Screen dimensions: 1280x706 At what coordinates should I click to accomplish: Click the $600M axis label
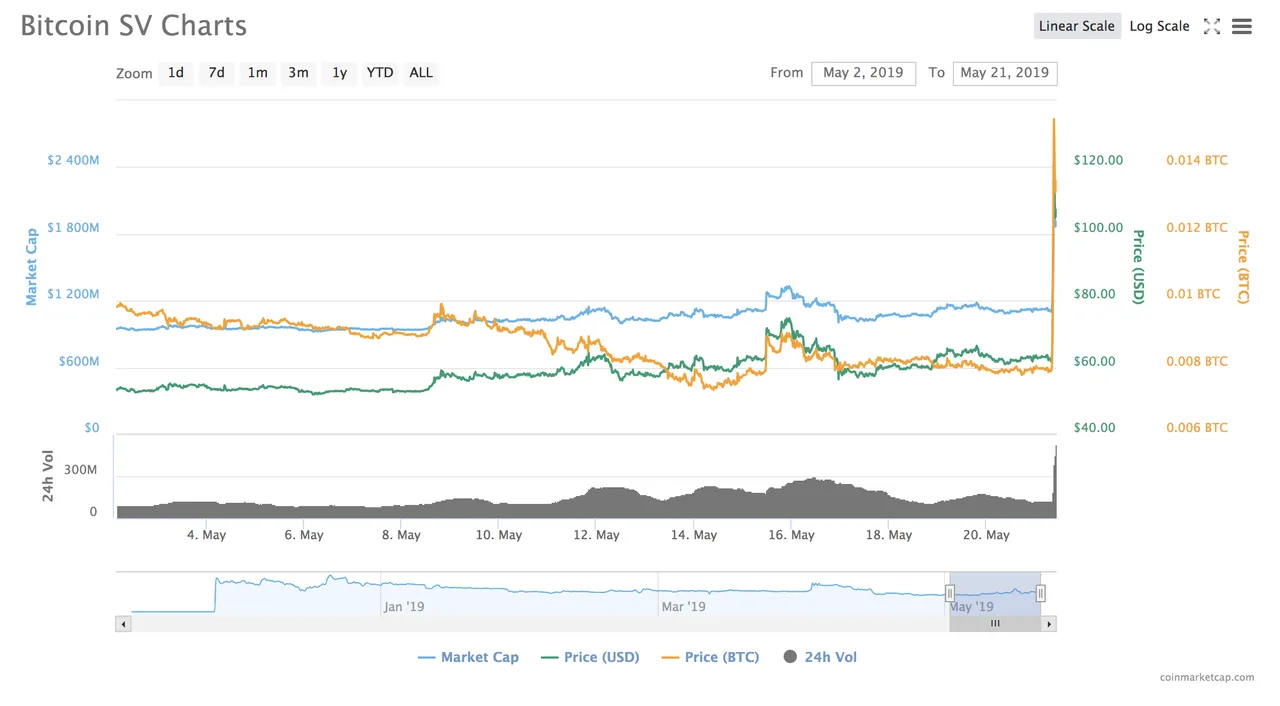point(77,361)
